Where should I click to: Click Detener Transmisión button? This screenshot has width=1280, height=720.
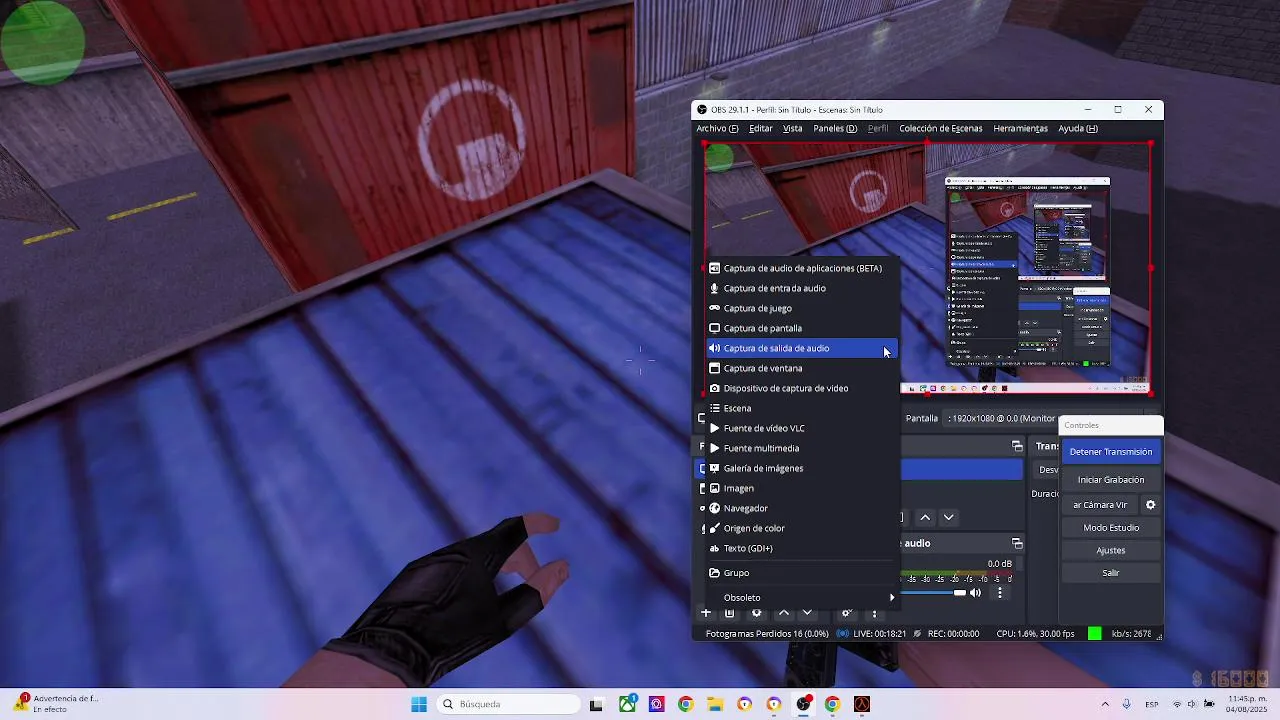pyautogui.click(x=1111, y=452)
